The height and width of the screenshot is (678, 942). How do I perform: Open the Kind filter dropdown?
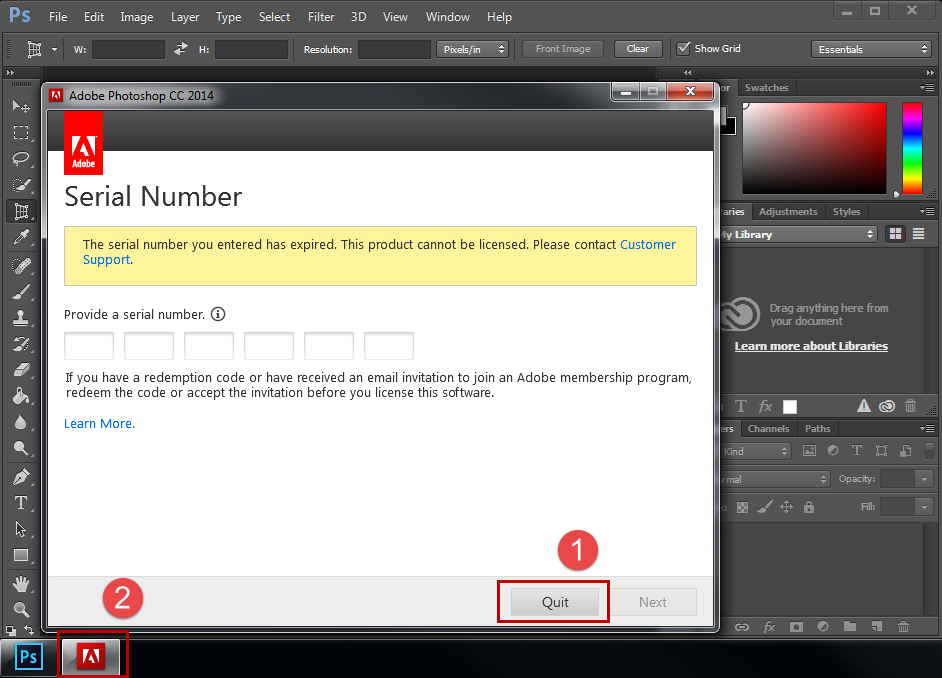pos(756,451)
